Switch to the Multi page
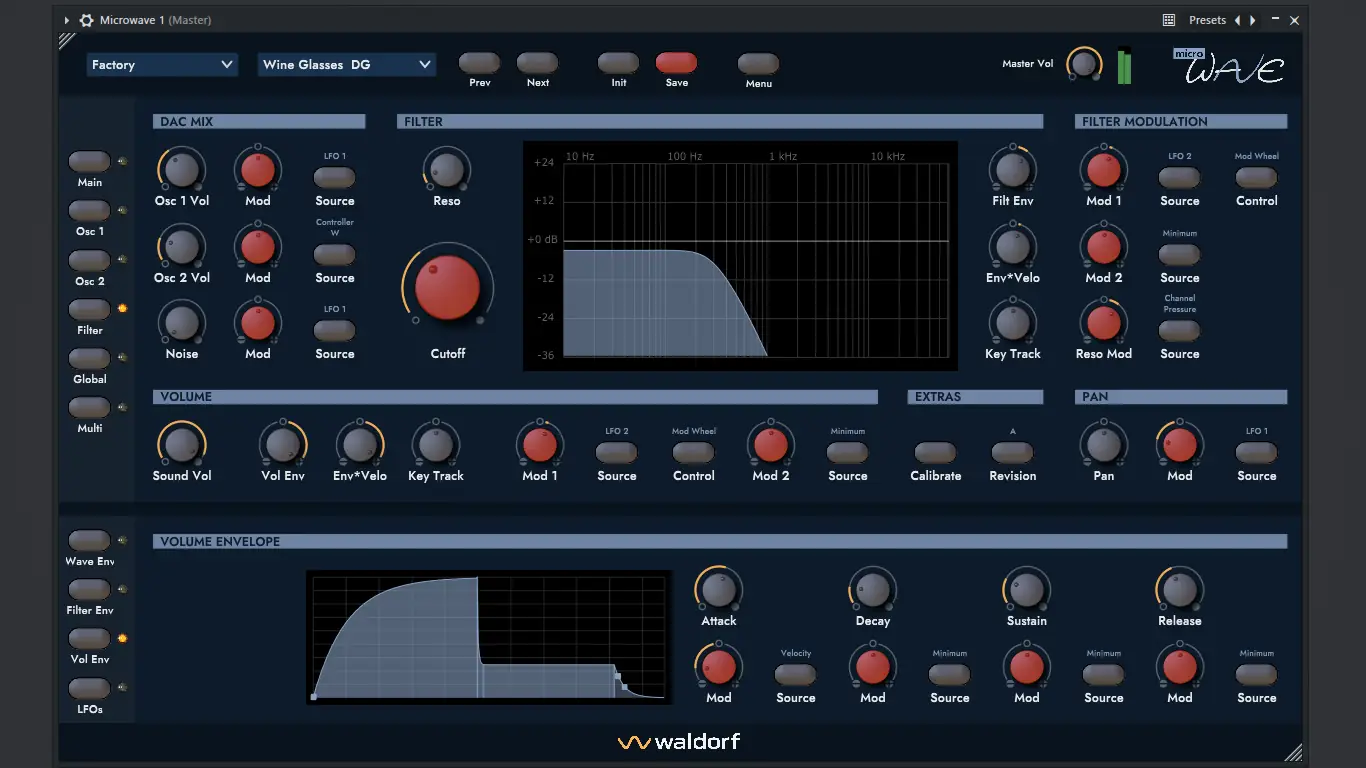 click(x=89, y=407)
